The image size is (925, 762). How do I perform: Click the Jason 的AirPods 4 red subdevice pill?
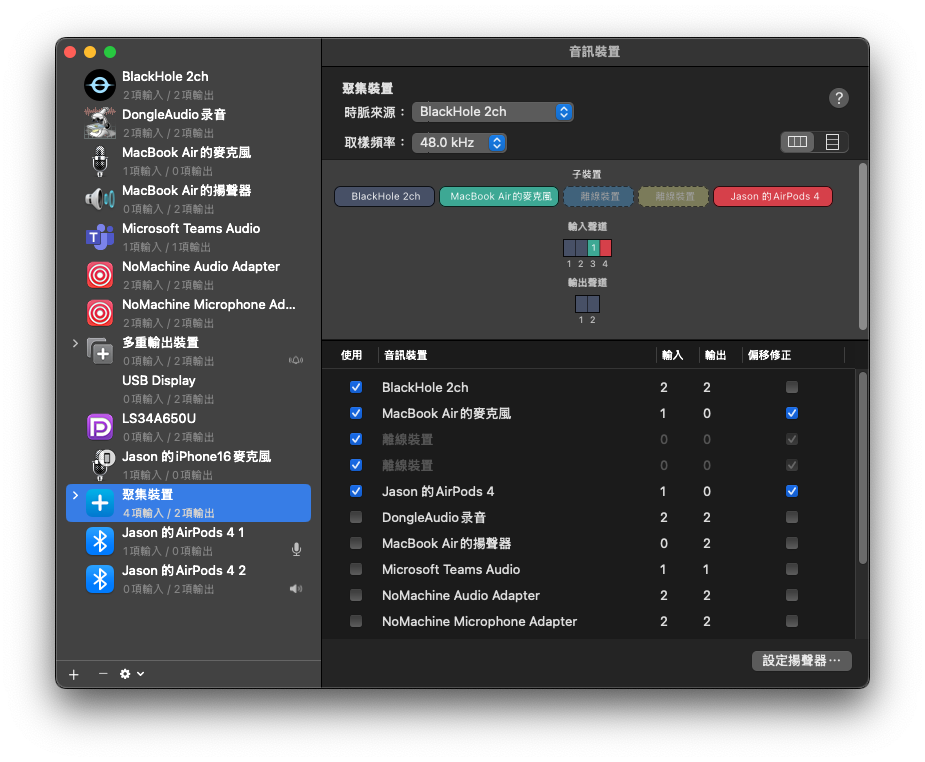coord(773,196)
